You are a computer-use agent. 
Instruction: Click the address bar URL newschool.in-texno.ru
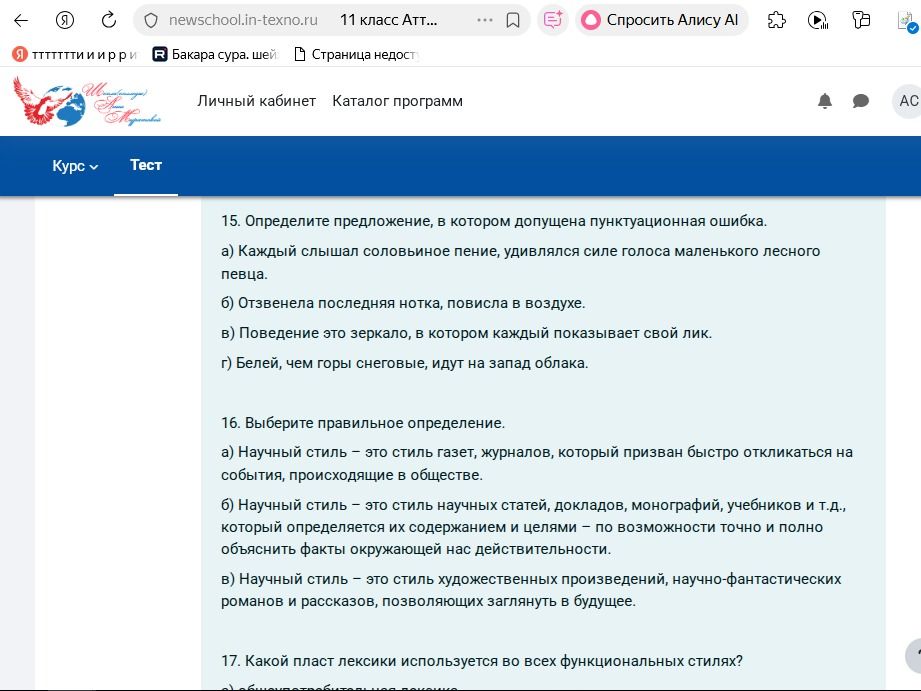243,20
